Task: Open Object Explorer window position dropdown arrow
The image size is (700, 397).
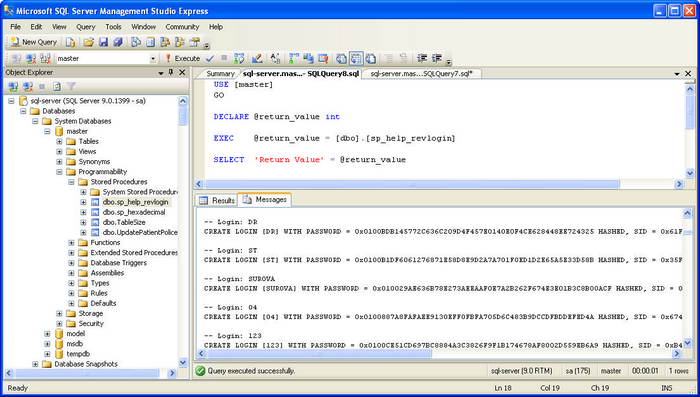Action: click(x=161, y=73)
